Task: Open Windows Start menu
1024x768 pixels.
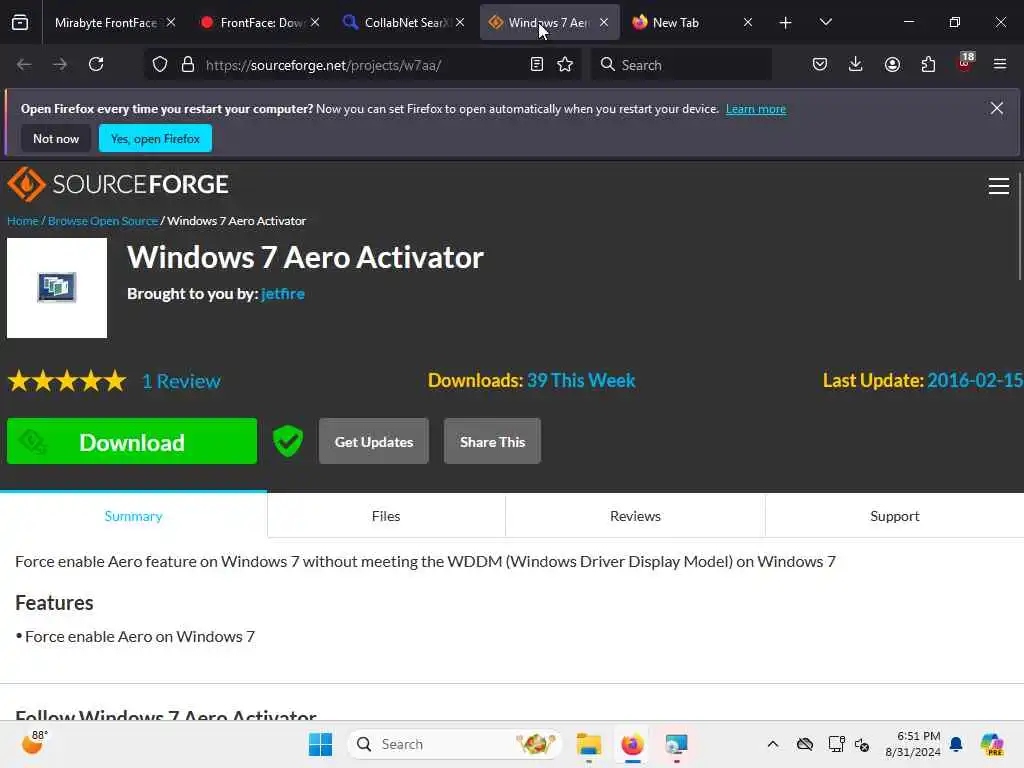Action: pyautogui.click(x=320, y=744)
